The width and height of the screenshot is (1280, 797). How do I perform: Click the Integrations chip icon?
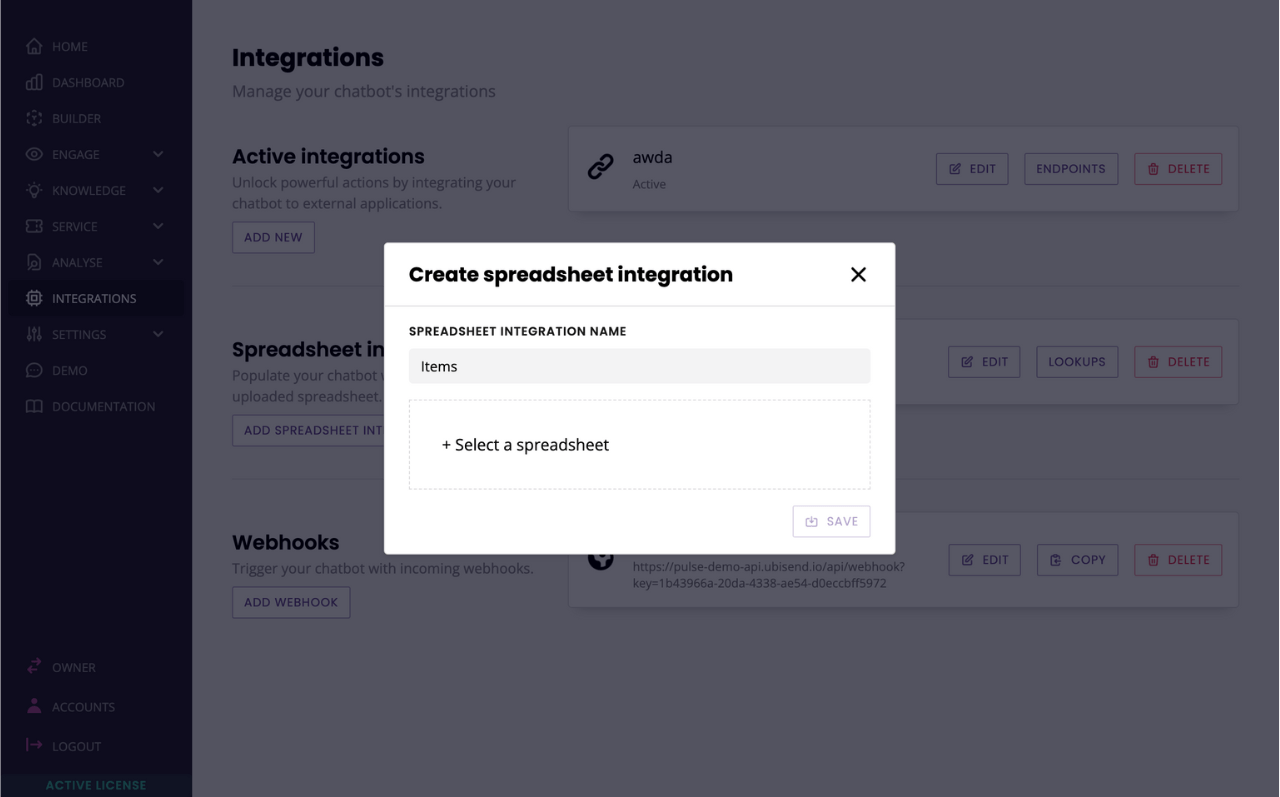(34, 299)
